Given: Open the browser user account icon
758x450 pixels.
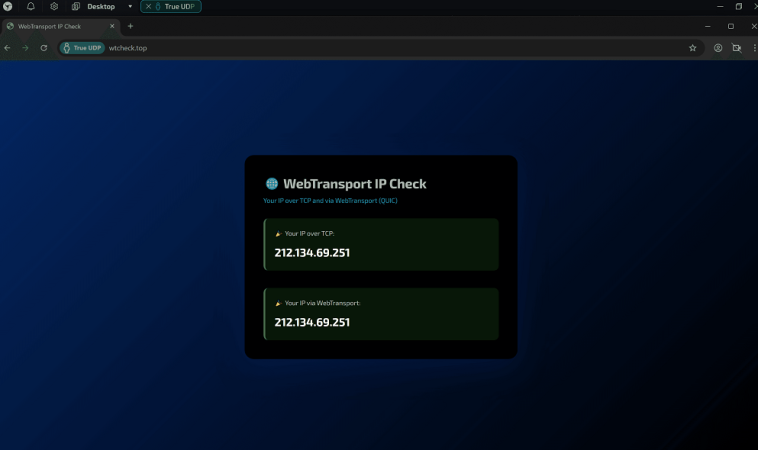Looking at the screenshot, I should [718, 47].
